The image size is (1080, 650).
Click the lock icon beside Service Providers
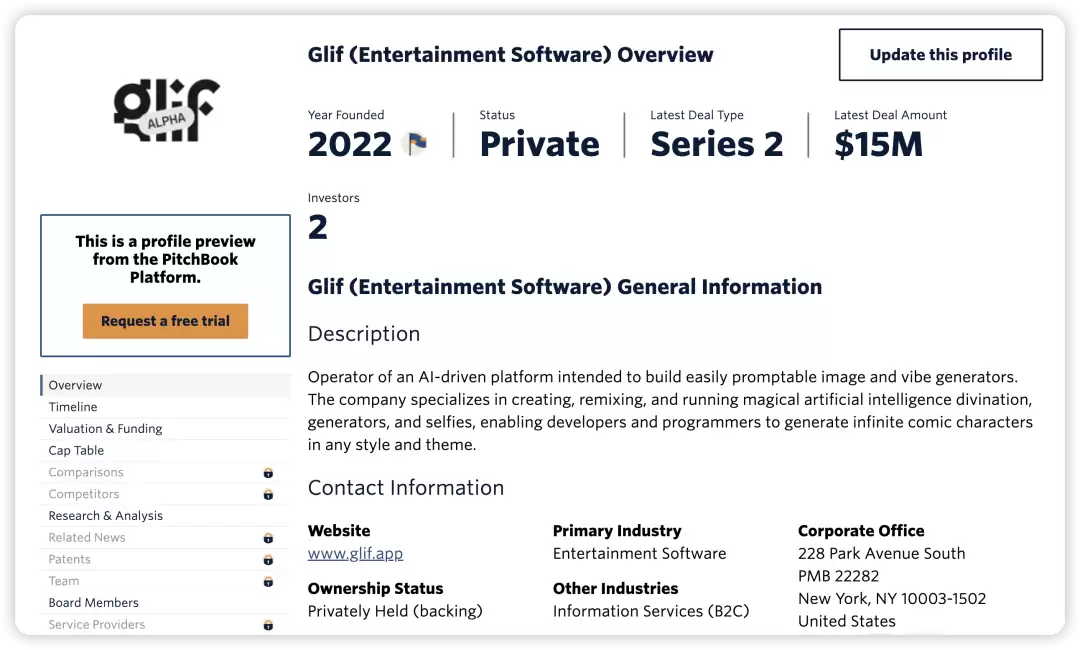coord(268,625)
